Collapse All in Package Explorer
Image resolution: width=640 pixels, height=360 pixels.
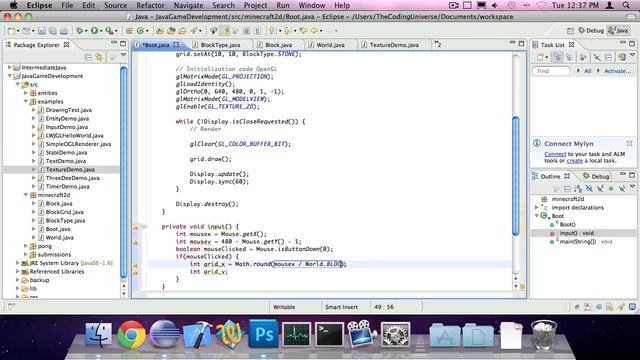tap(88, 57)
